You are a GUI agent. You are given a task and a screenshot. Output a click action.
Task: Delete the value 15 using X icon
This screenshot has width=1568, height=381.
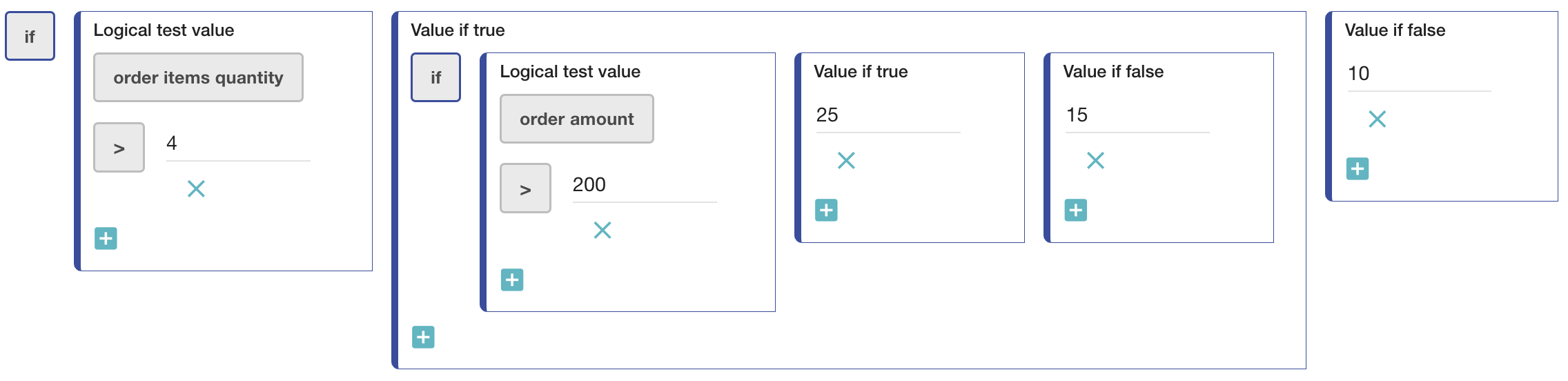pos(1095,161)
